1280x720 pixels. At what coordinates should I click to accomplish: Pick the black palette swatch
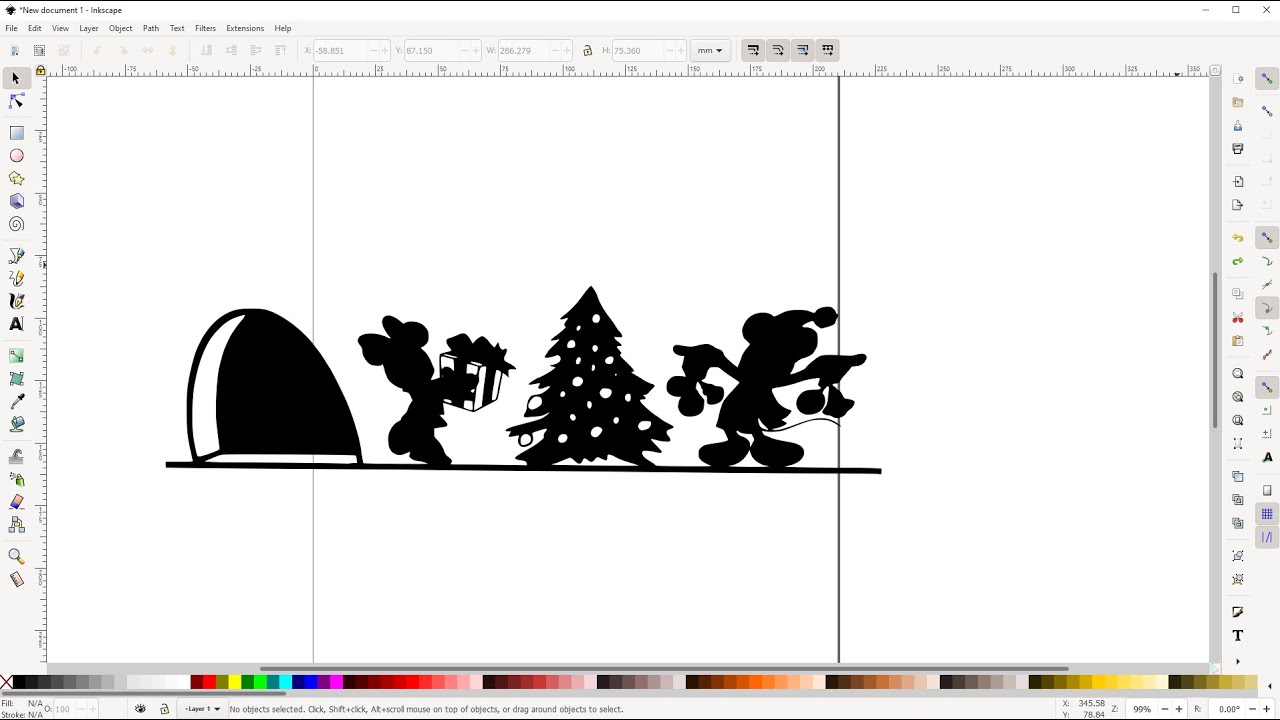click(21, 682)
